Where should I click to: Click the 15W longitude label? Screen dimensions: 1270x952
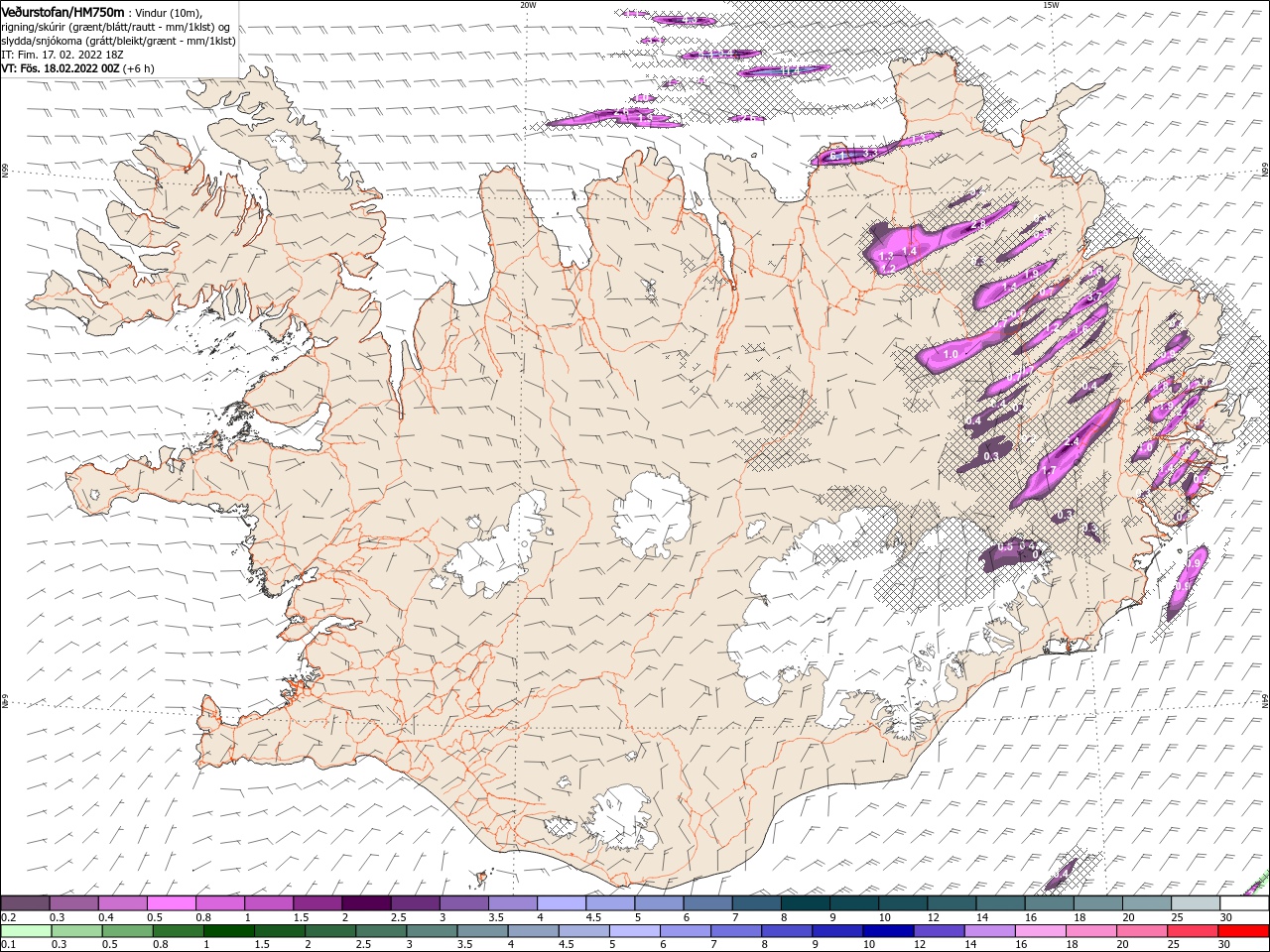point(1050,5)
